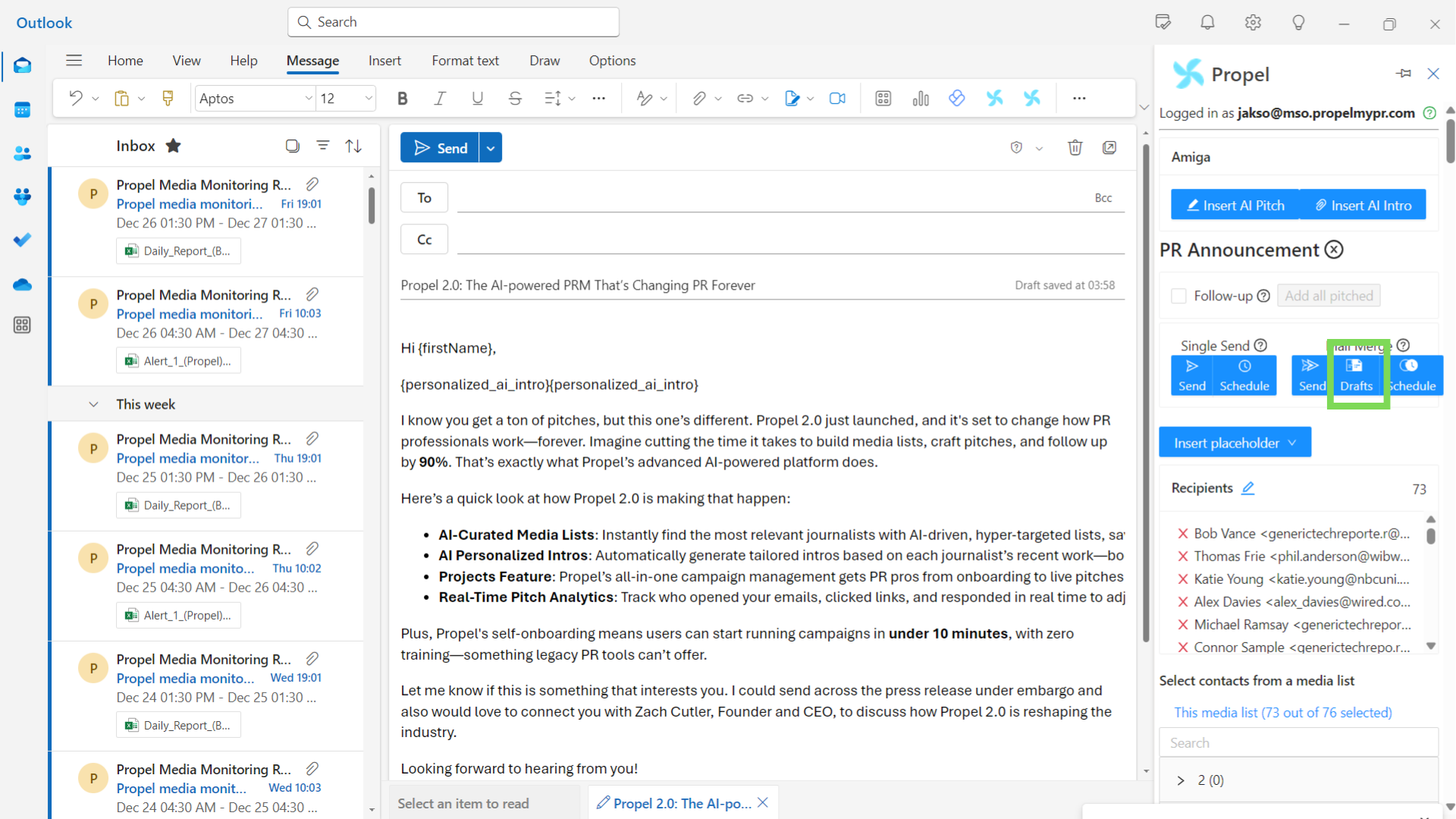Click the media list Search field
Image resolution: width=1456 pixels, height=819 pixels.
point(1298,743)
